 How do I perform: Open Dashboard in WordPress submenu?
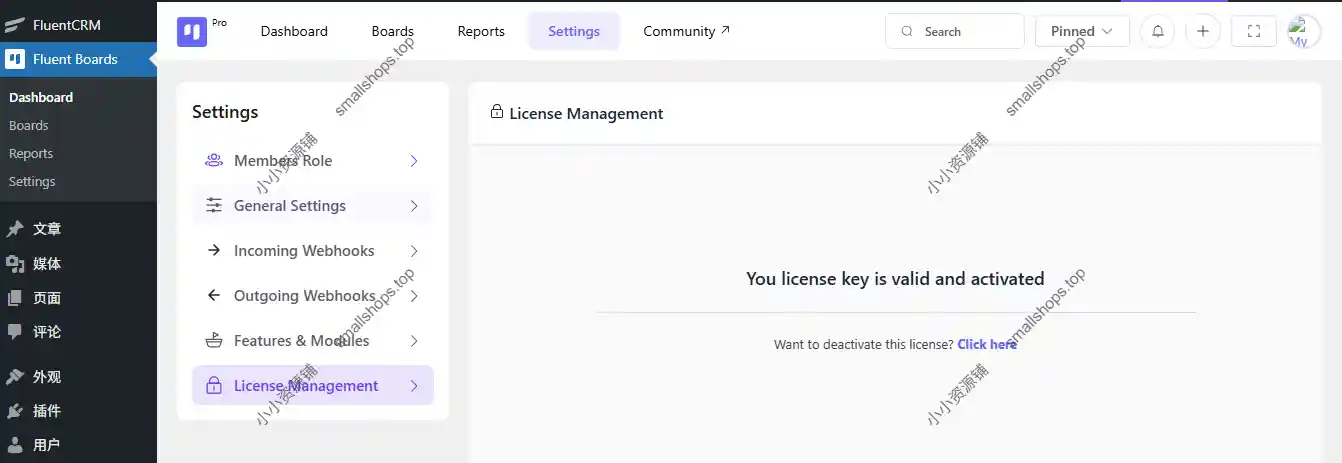(41, 97)
